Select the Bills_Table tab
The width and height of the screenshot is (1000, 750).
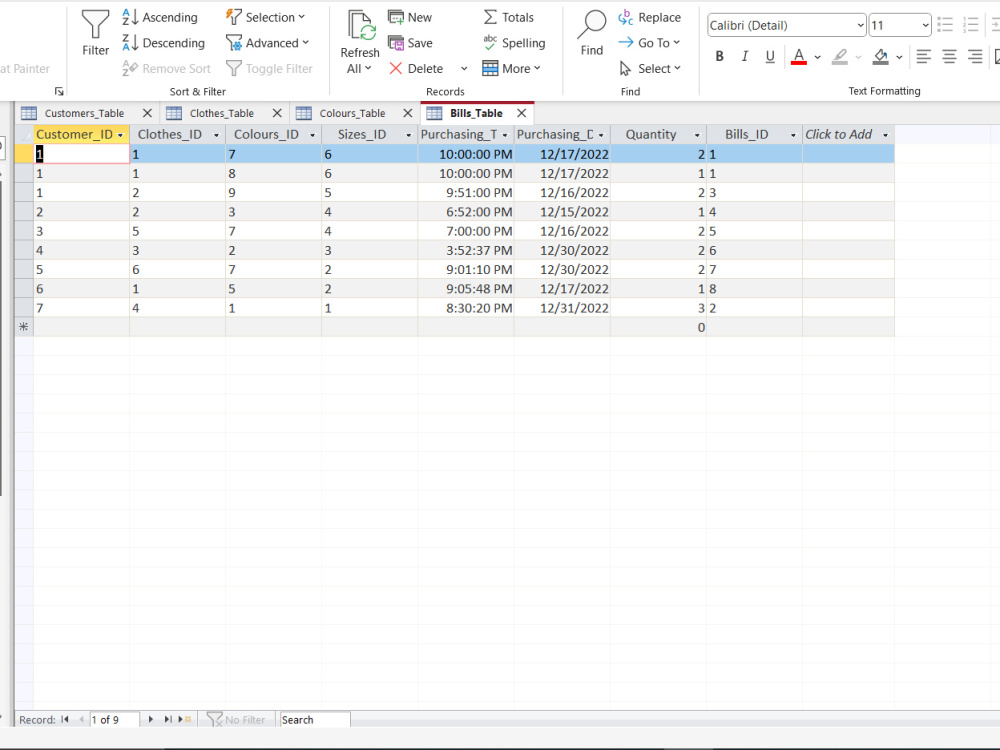(476, 113)
